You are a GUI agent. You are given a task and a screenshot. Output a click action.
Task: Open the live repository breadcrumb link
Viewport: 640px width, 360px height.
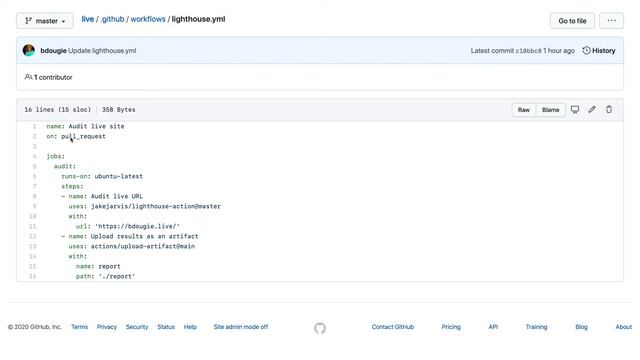[x=87, y=19]
